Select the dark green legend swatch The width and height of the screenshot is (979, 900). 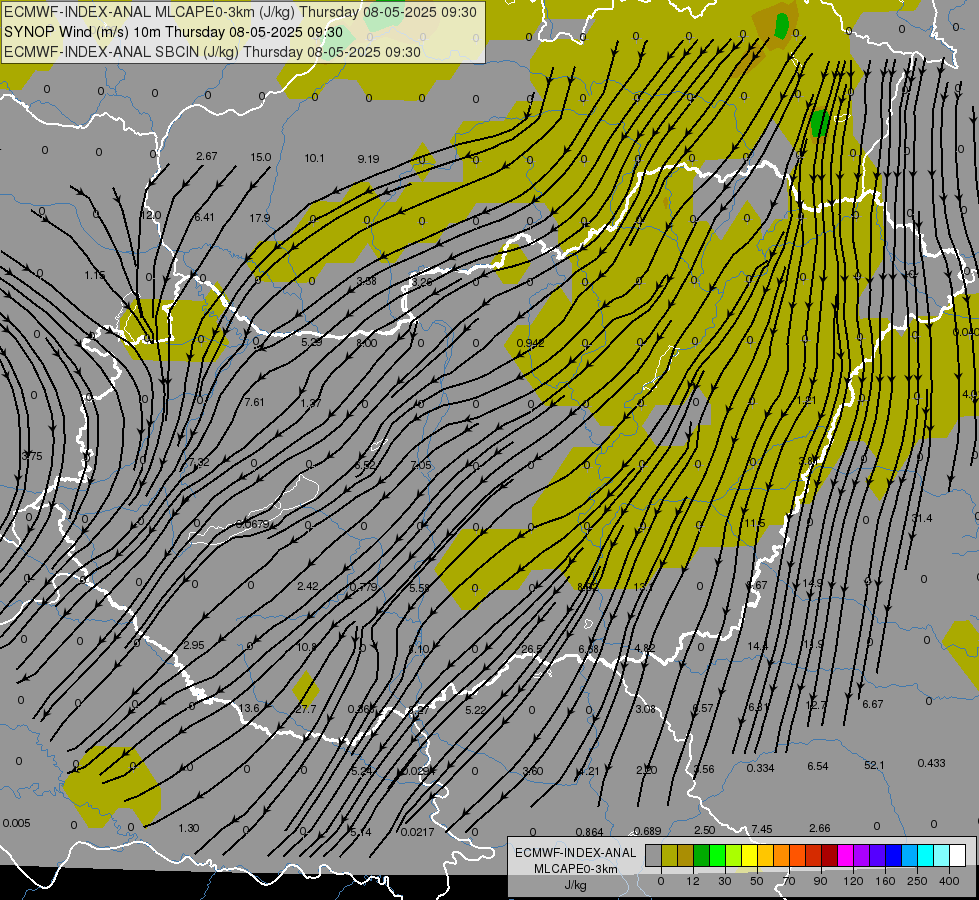[701, 856]
